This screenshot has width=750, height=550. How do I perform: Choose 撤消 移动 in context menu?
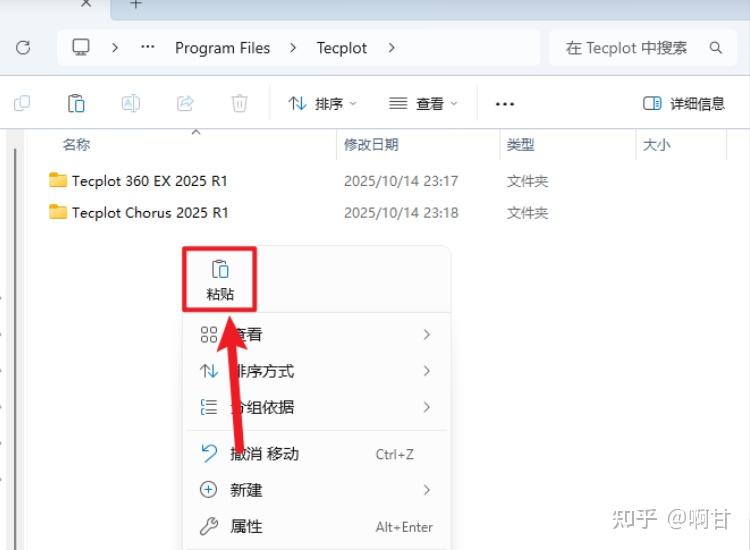(316, 453)
